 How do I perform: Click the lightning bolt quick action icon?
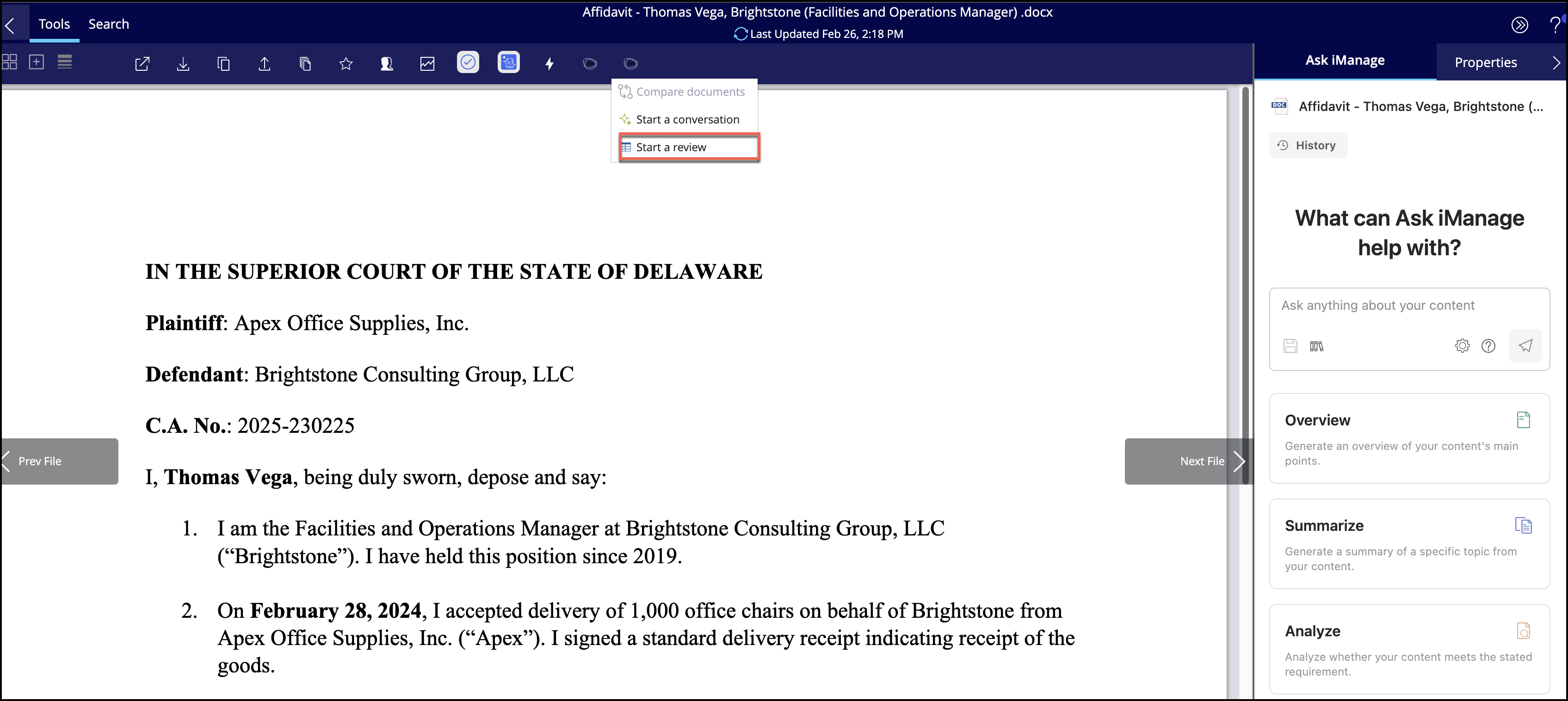pos(549,63)
